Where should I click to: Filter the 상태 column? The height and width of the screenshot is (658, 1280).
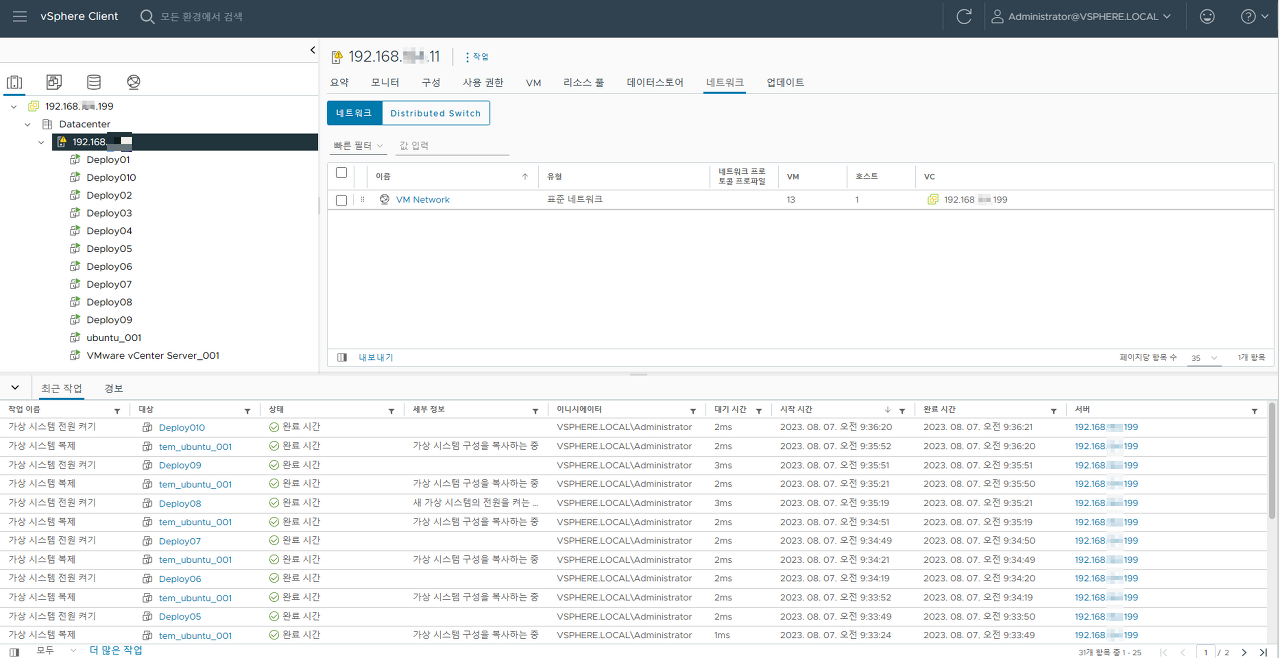(392, 411)
